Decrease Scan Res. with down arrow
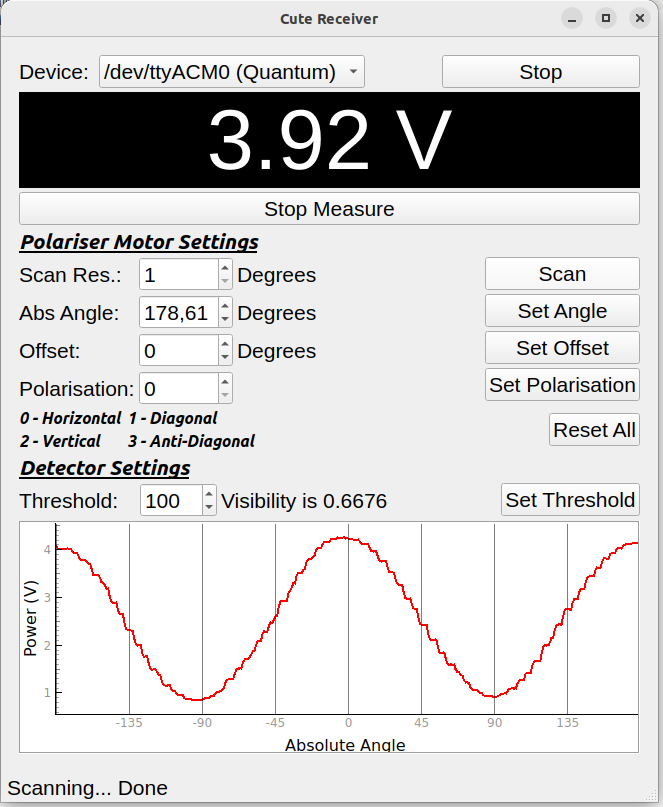This screenshot has width=663, height=807. click(225, 282)
